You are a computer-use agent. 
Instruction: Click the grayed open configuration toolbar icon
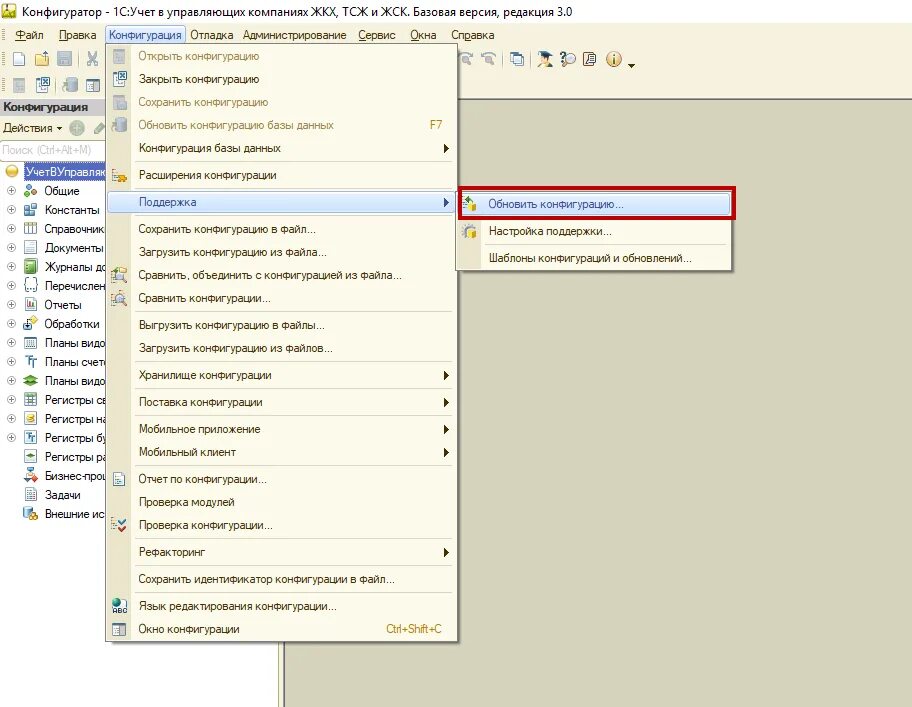[x=19, y=85]
